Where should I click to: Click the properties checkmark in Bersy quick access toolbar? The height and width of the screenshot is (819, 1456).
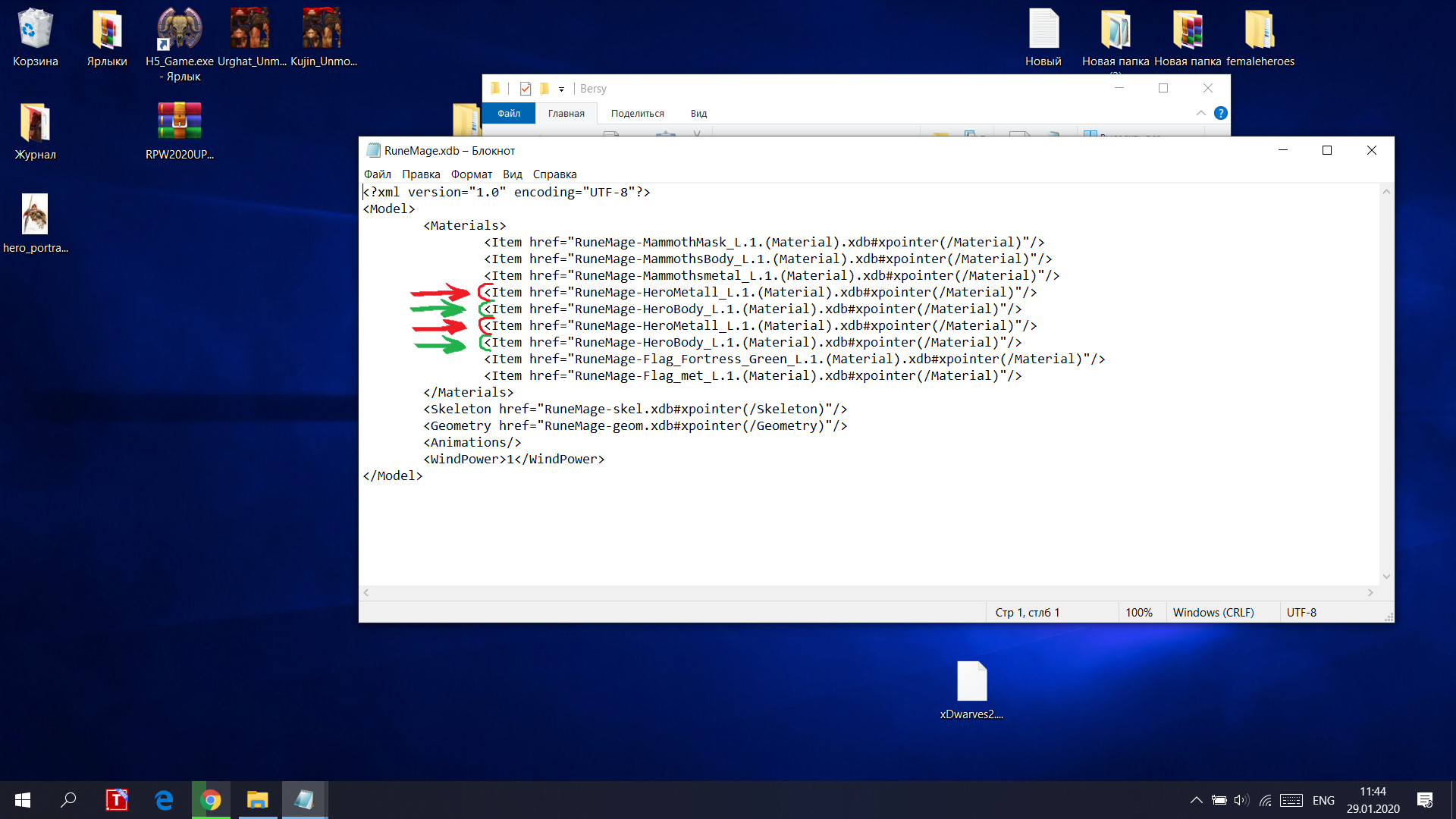pos(526,89)
